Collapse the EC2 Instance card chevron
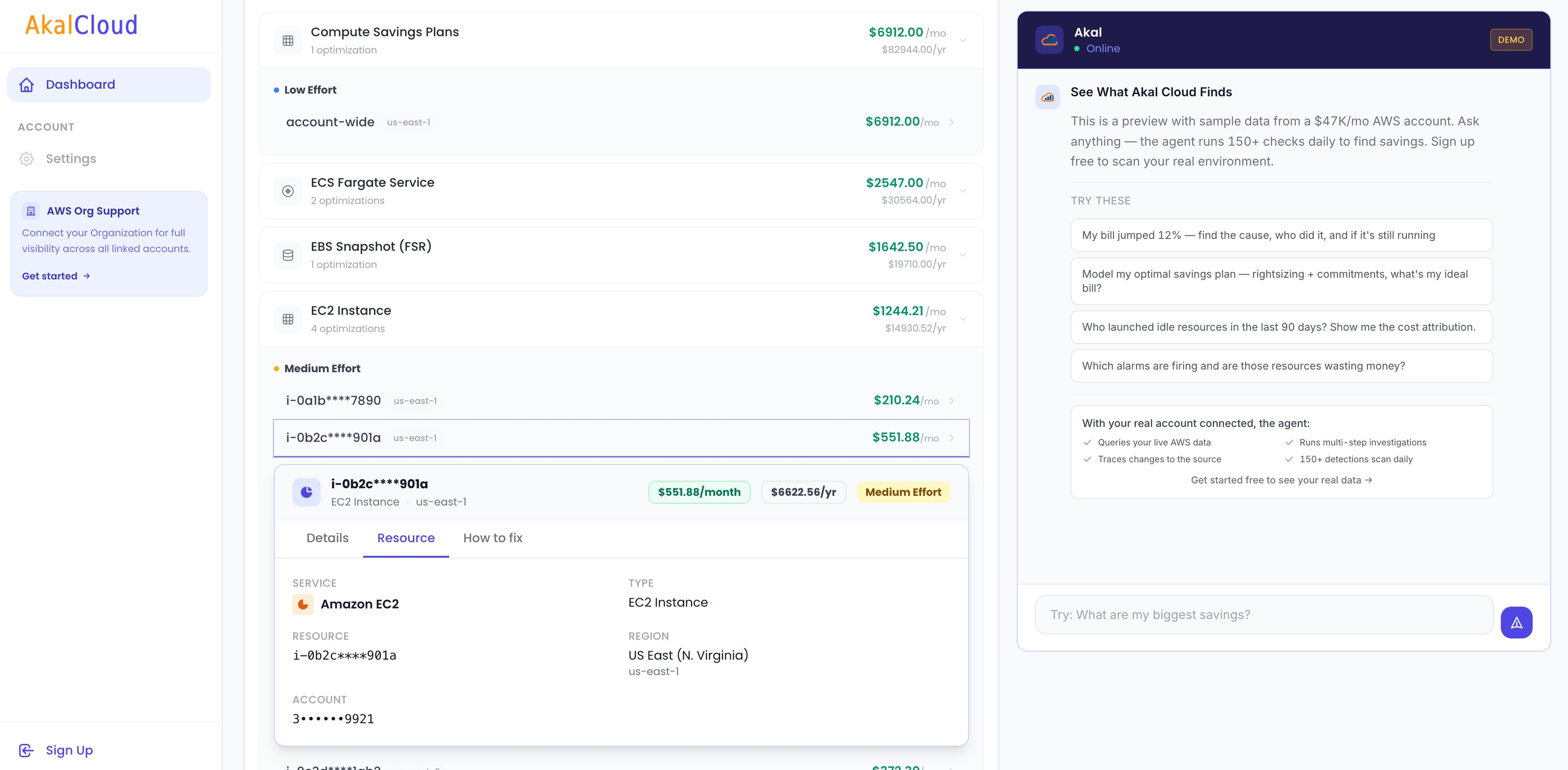This screenshot has width=1568, height=770. click(963, 319)
